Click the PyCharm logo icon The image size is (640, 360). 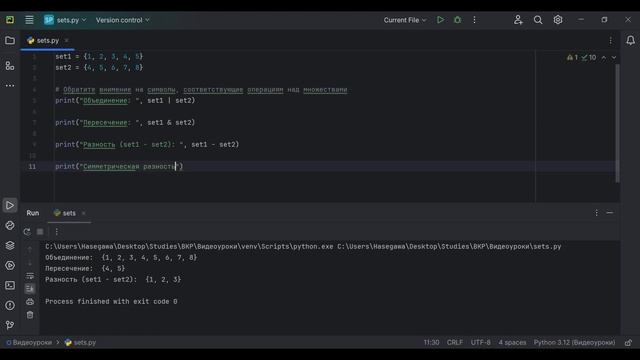[10, 20]
